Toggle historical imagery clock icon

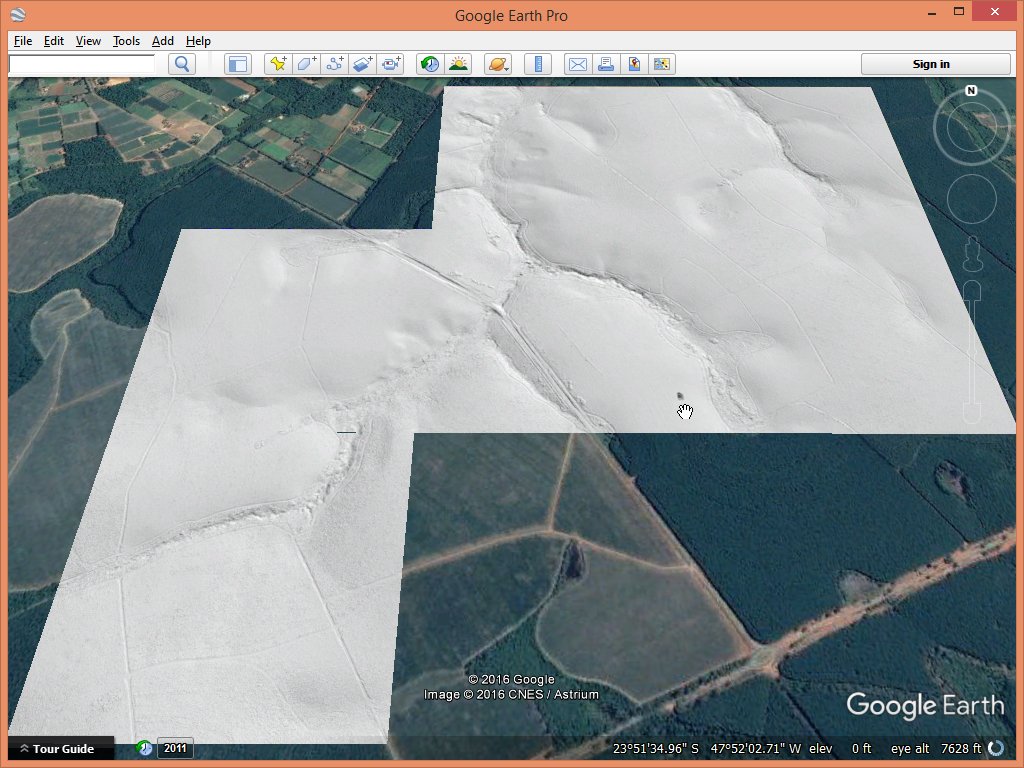(x=430, y=64)
